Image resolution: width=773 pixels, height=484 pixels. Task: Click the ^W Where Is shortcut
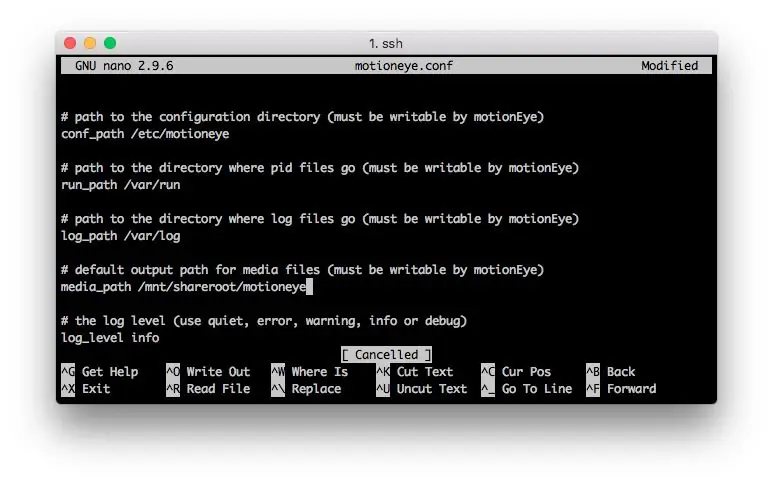[310, 372]
